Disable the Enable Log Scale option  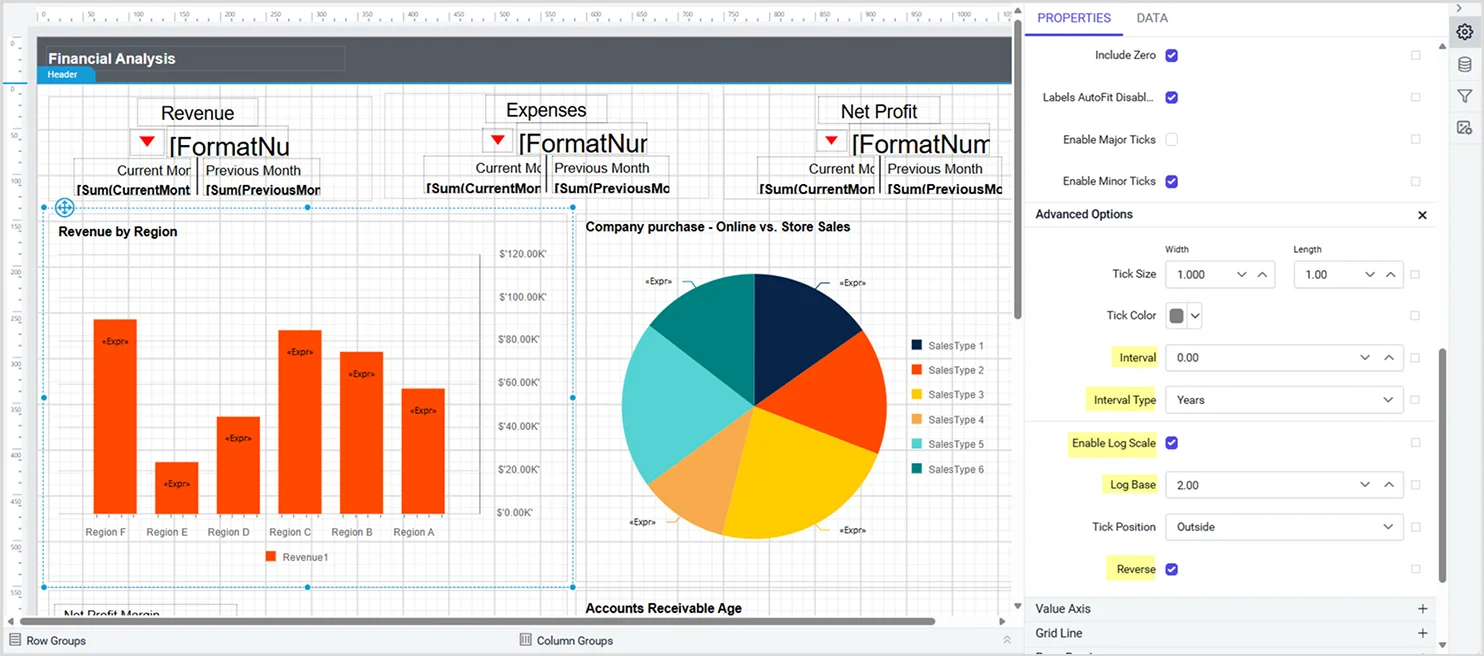point(1172,443)
